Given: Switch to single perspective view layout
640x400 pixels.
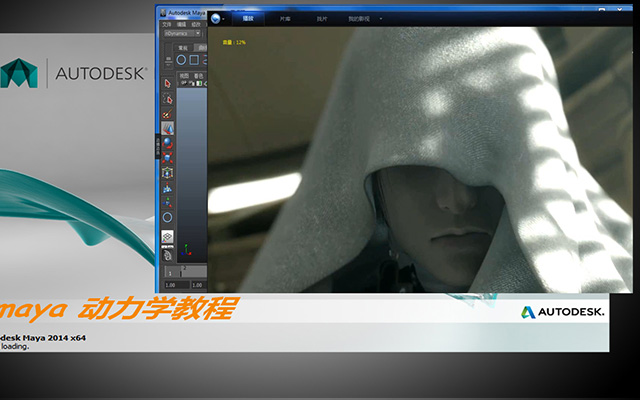Looking at the screenshot, I should tap(167, 236).
